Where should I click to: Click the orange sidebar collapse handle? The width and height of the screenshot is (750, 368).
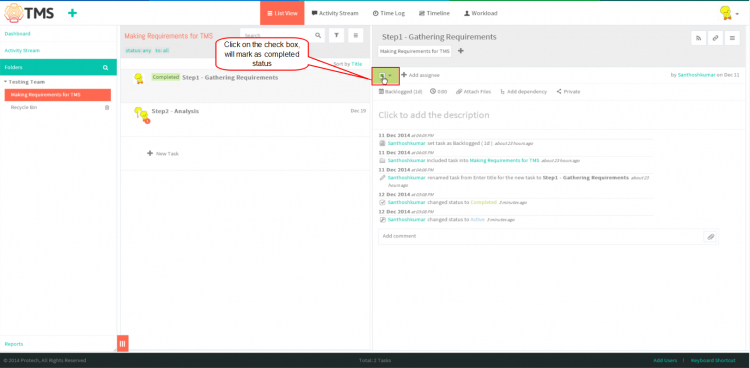tap(122, 343)
